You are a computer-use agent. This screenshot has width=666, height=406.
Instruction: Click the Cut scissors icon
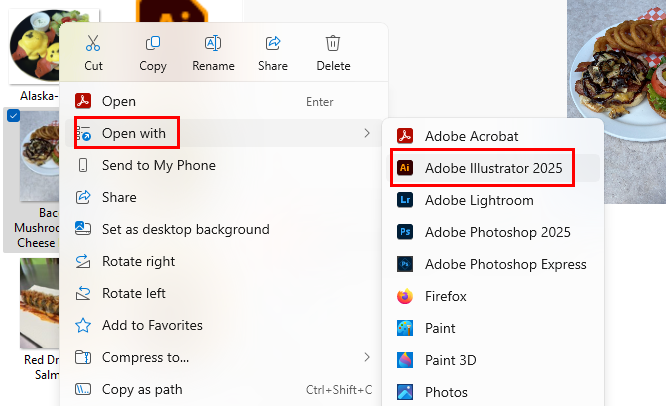[x=93, y=43]
